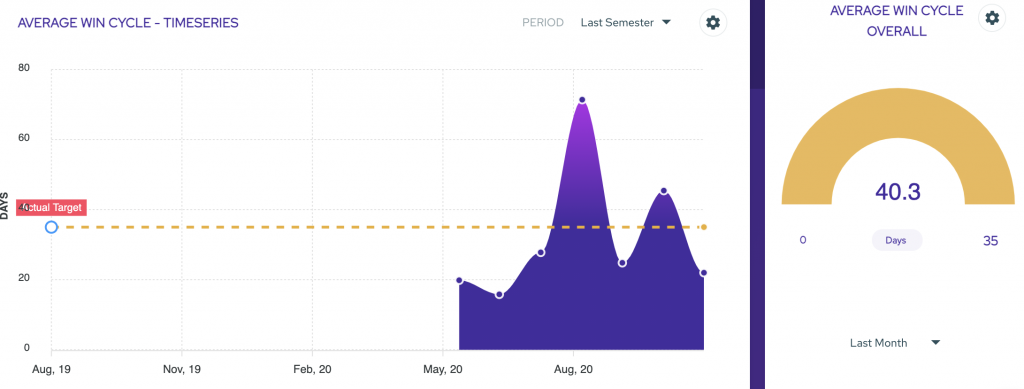This screenshot has height=389, width=1024.
Task: Click the lowest data point near 15 days
Action: [500, 295]
